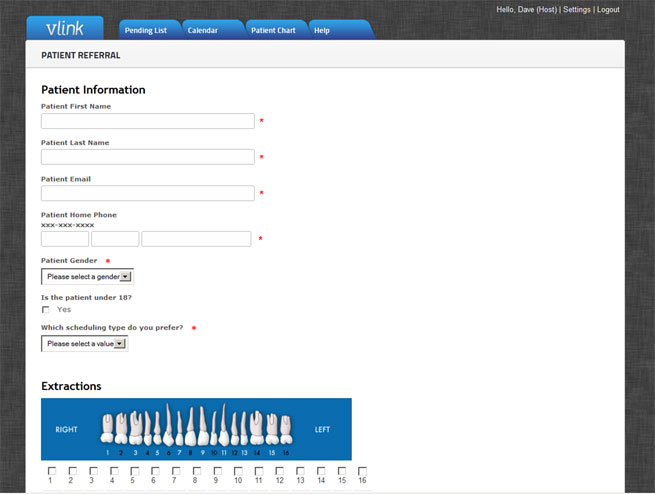Screen dimensions: 655x494
Task: Check extraction tooth 4 checkbox
Action: point(114,471)
